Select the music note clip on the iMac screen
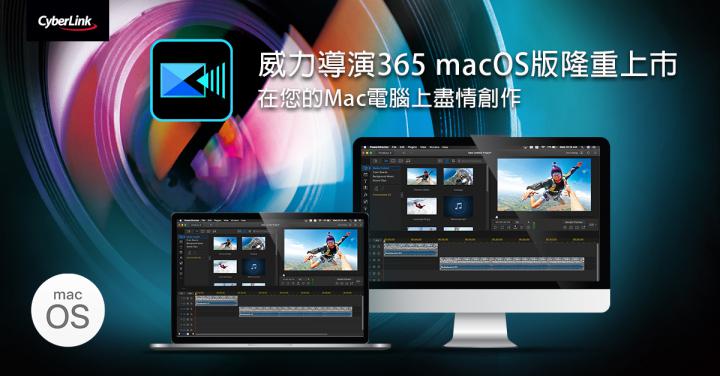Image resolution: width=720 pixels, height=376 pixels. (458, 207)
